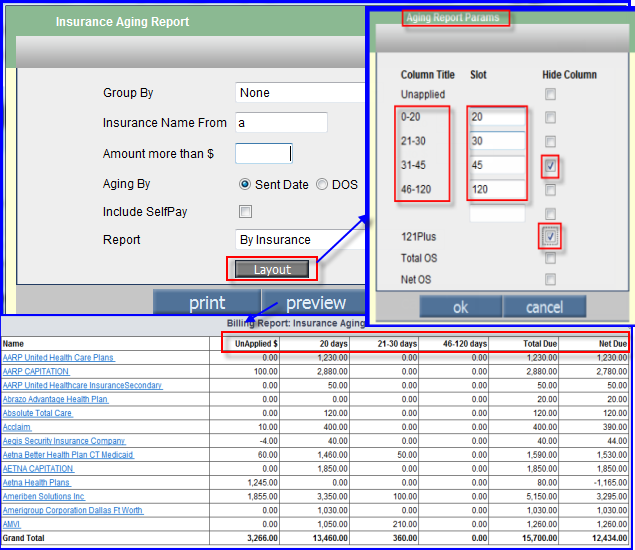Select the Sent Date radio button
Viewport: 635px width, 550px height.
tap(245, 184)
